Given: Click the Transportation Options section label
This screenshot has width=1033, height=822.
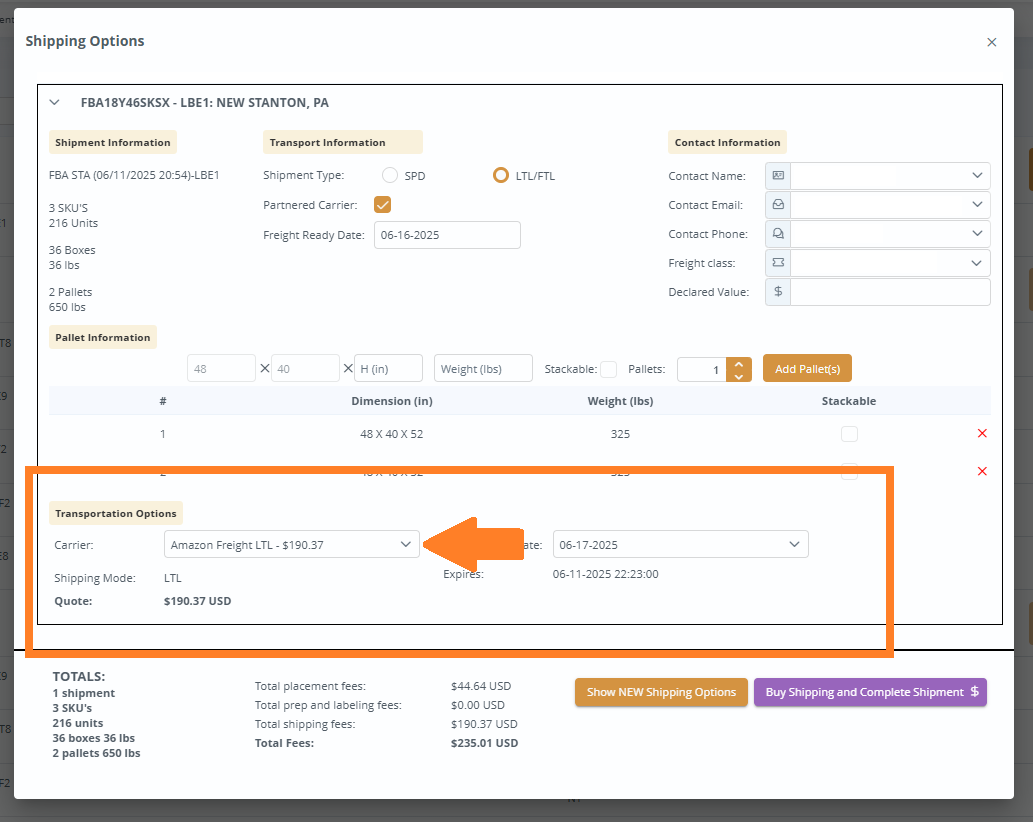Looking at the screenshot, I should (x=116, y=512).
